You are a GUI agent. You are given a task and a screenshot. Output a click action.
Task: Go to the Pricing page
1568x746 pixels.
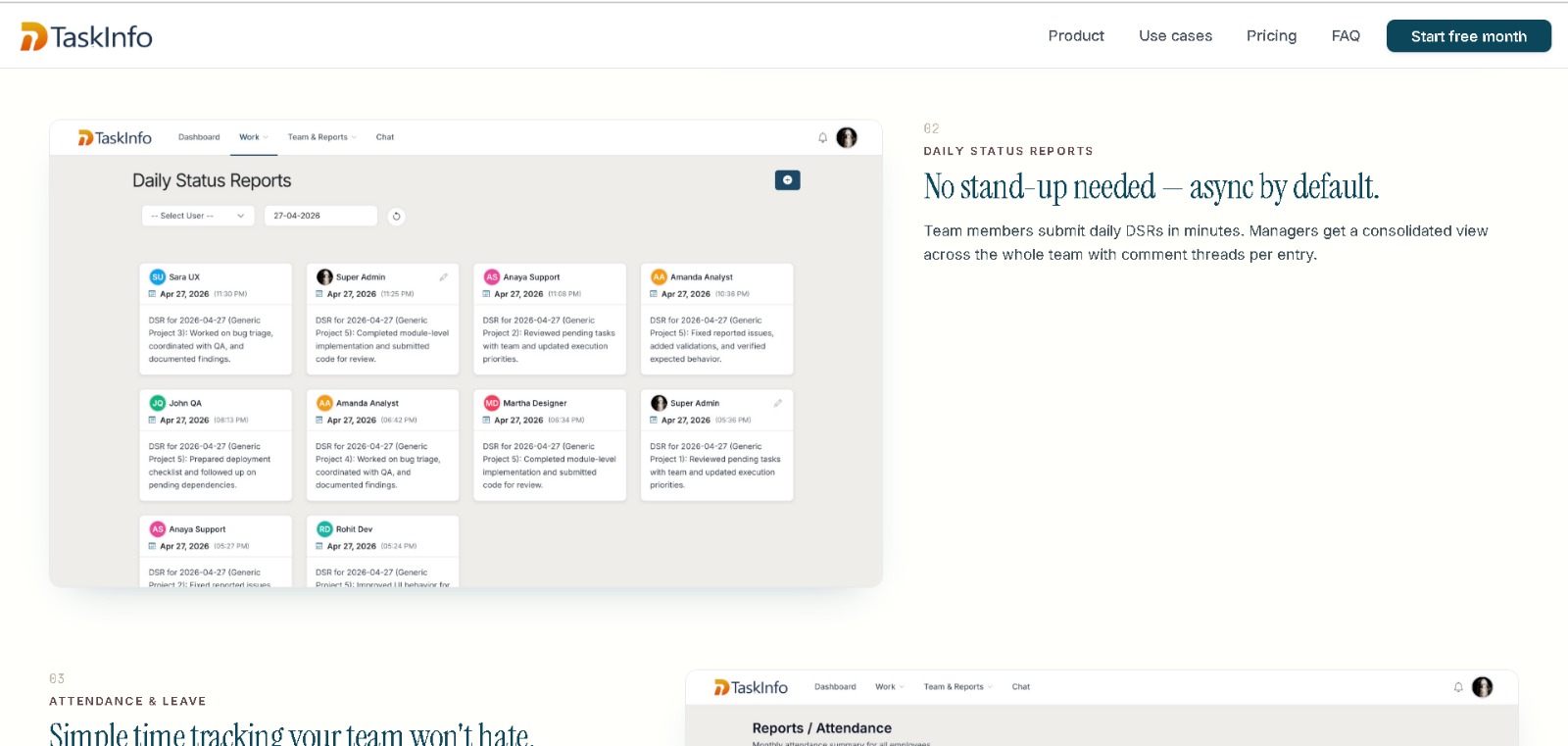click(x=1271, y=36)
